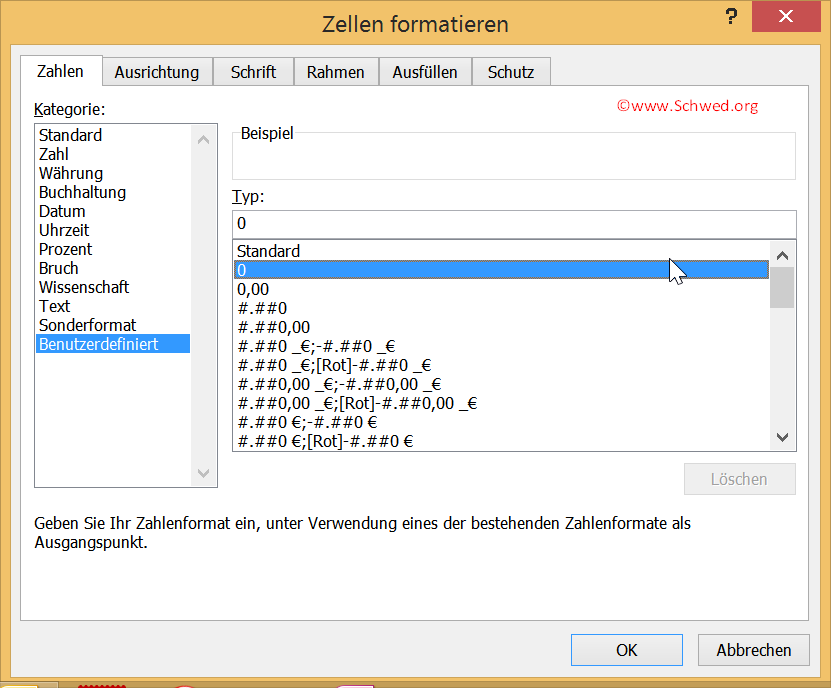Screen dimensions: 831x688
Task: Confirm formatting with the OK button
Action: click(x=626, y=649)
